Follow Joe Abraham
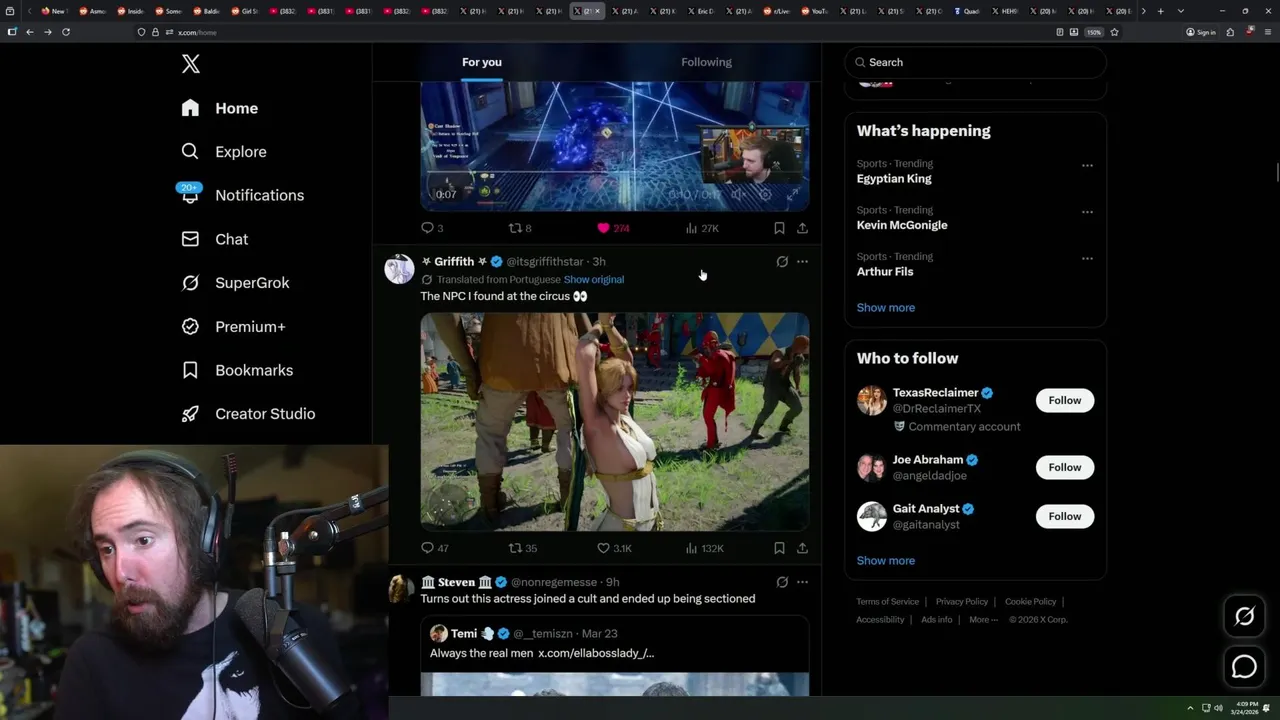 [1064, 467]
